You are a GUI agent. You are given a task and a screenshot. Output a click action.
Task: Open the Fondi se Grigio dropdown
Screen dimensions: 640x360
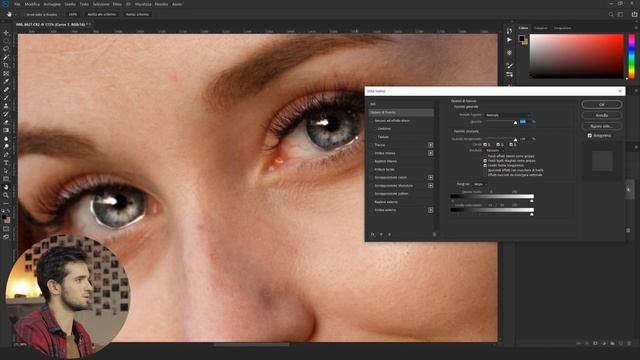tap(480, 184)
